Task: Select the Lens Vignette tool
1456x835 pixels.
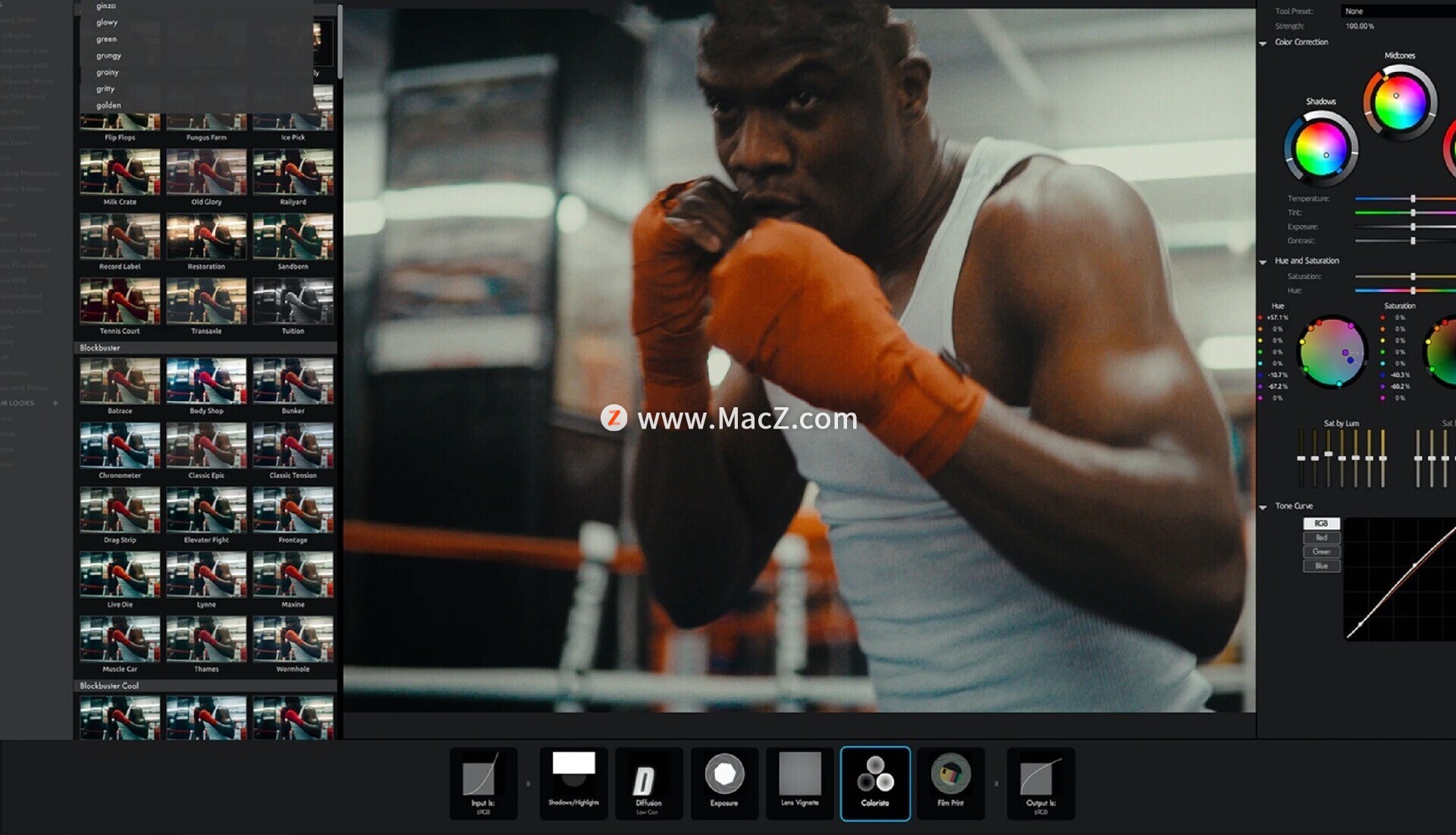Action: point(799,782)
